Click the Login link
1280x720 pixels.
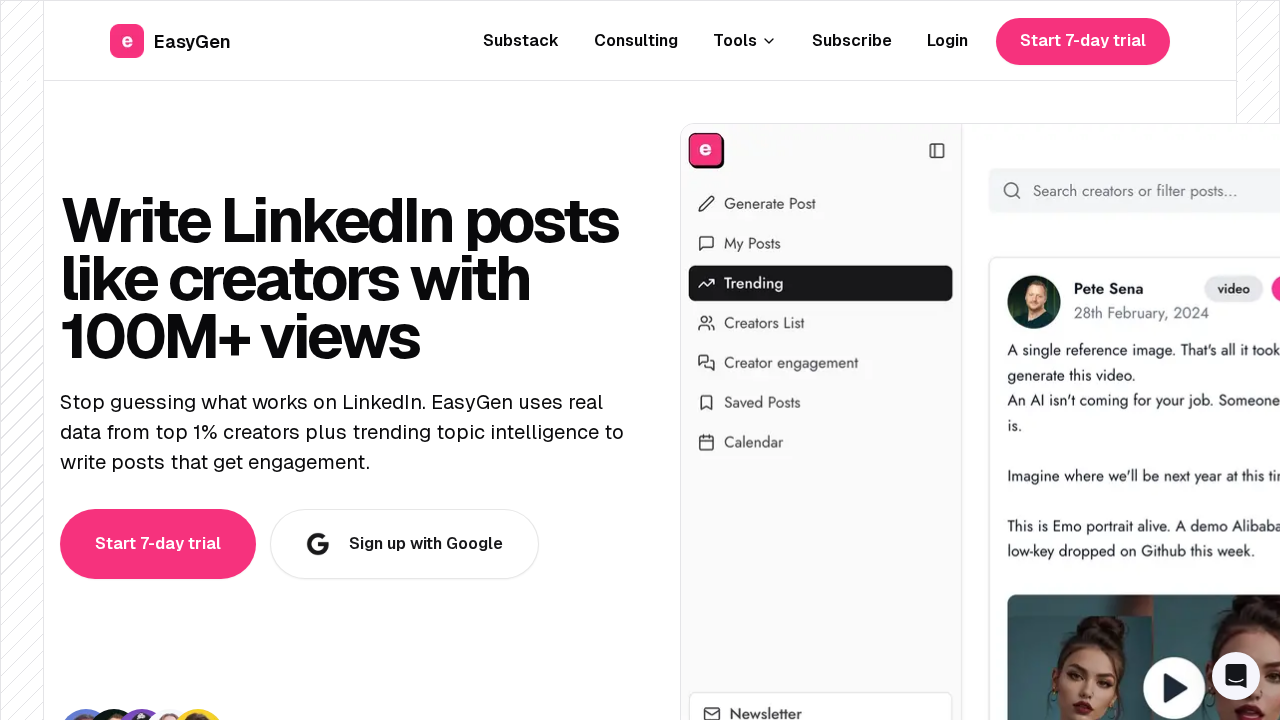pos(947,41)
